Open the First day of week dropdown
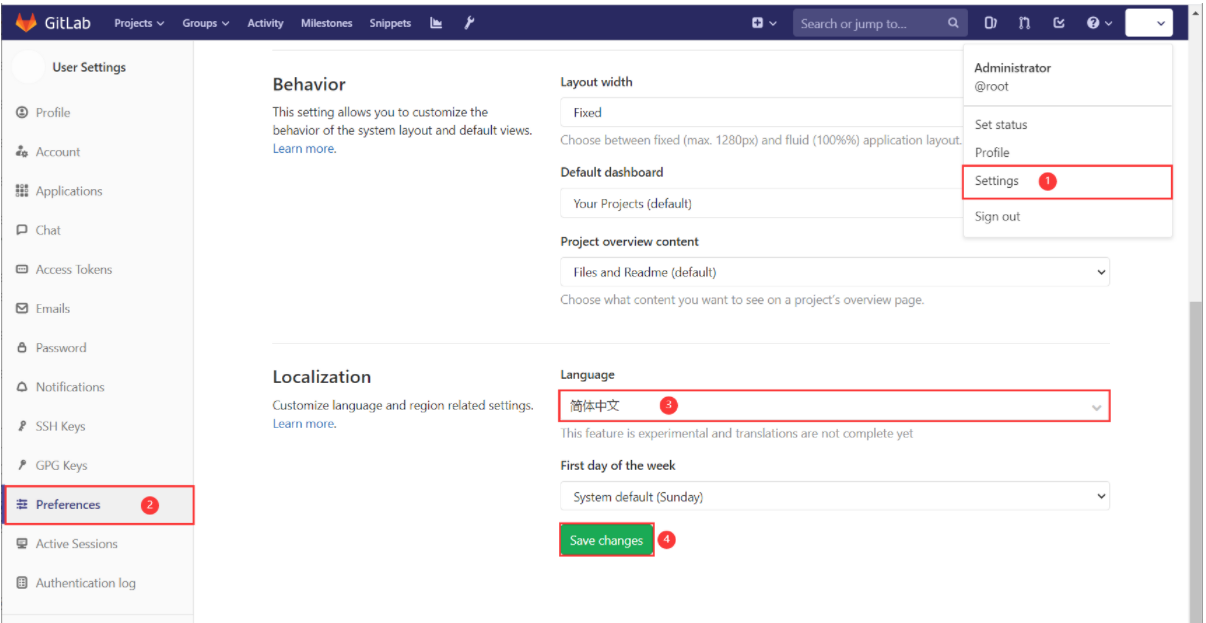This screenshot has width=1206, height=623. (835, 497)
